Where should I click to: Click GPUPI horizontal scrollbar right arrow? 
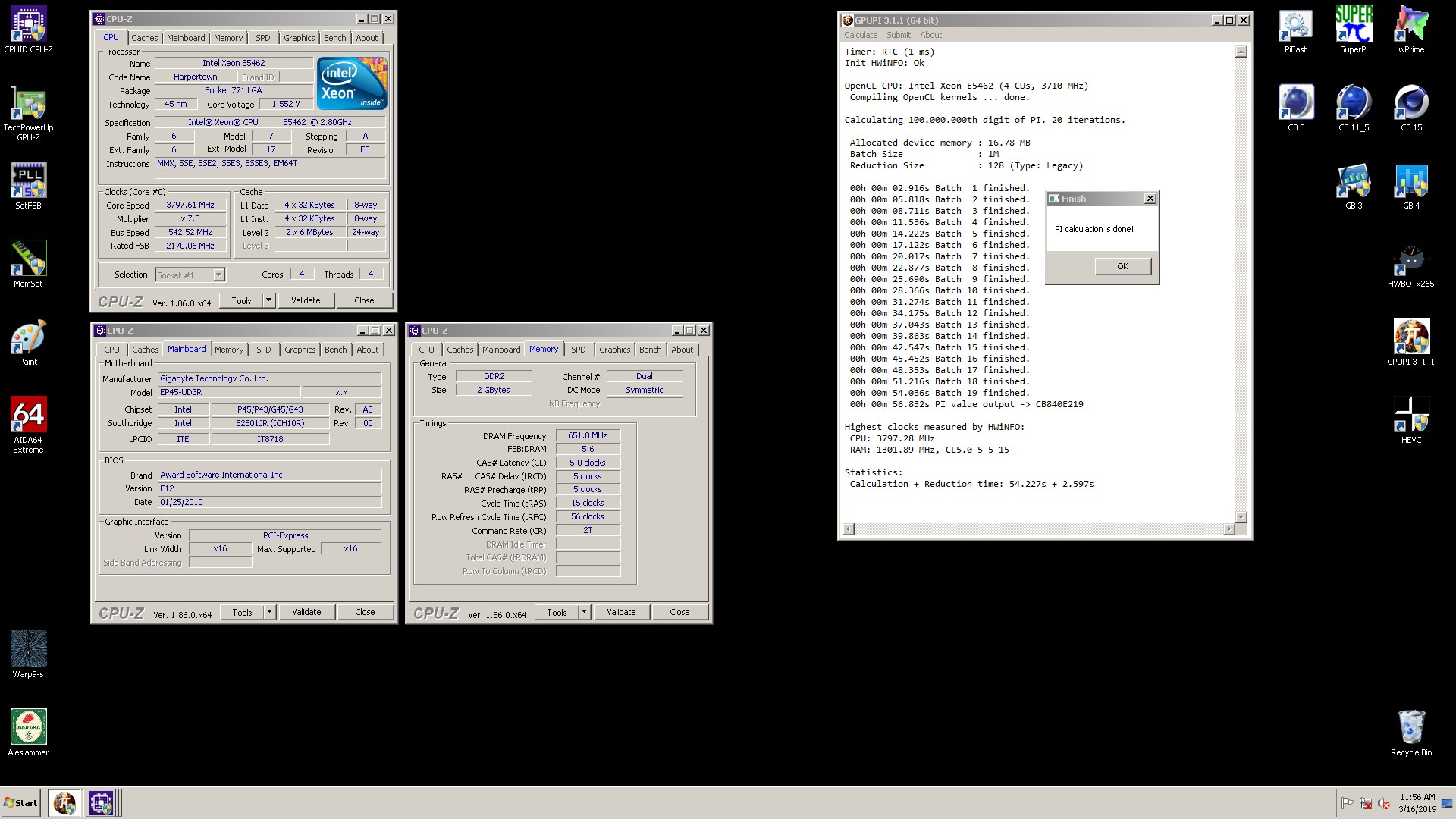point(1228,529)
